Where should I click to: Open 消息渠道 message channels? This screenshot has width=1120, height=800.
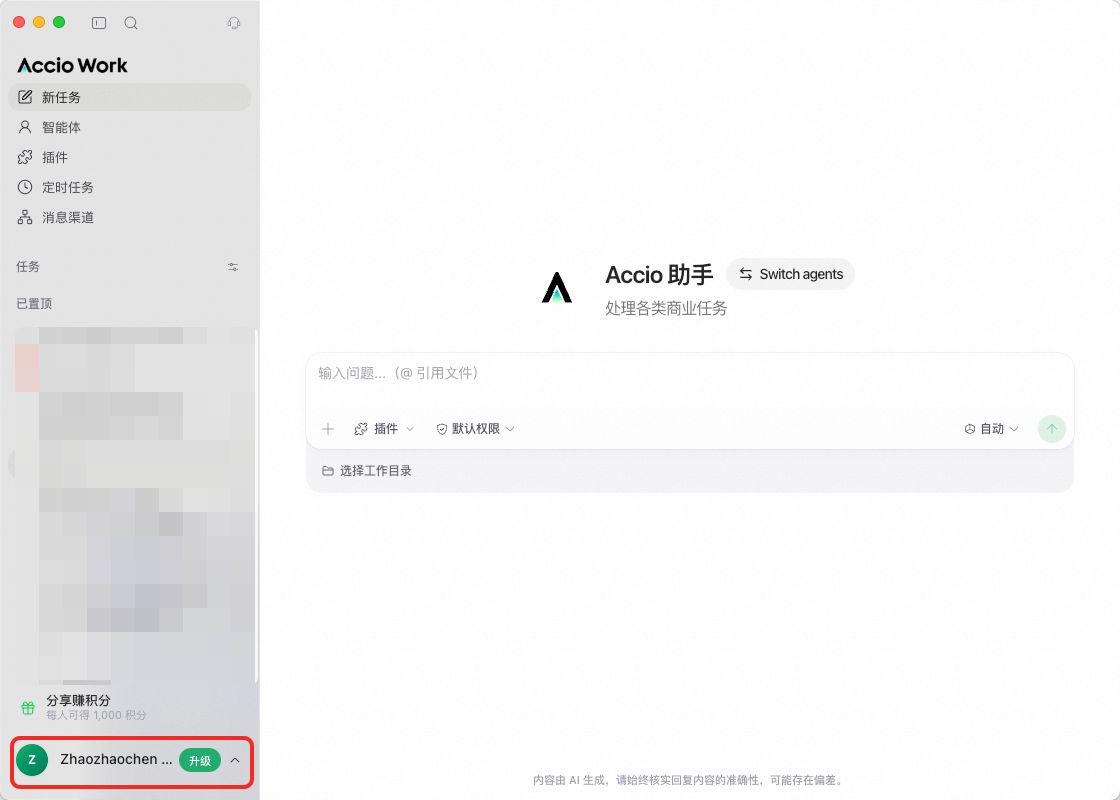click(x=129, y=217)
